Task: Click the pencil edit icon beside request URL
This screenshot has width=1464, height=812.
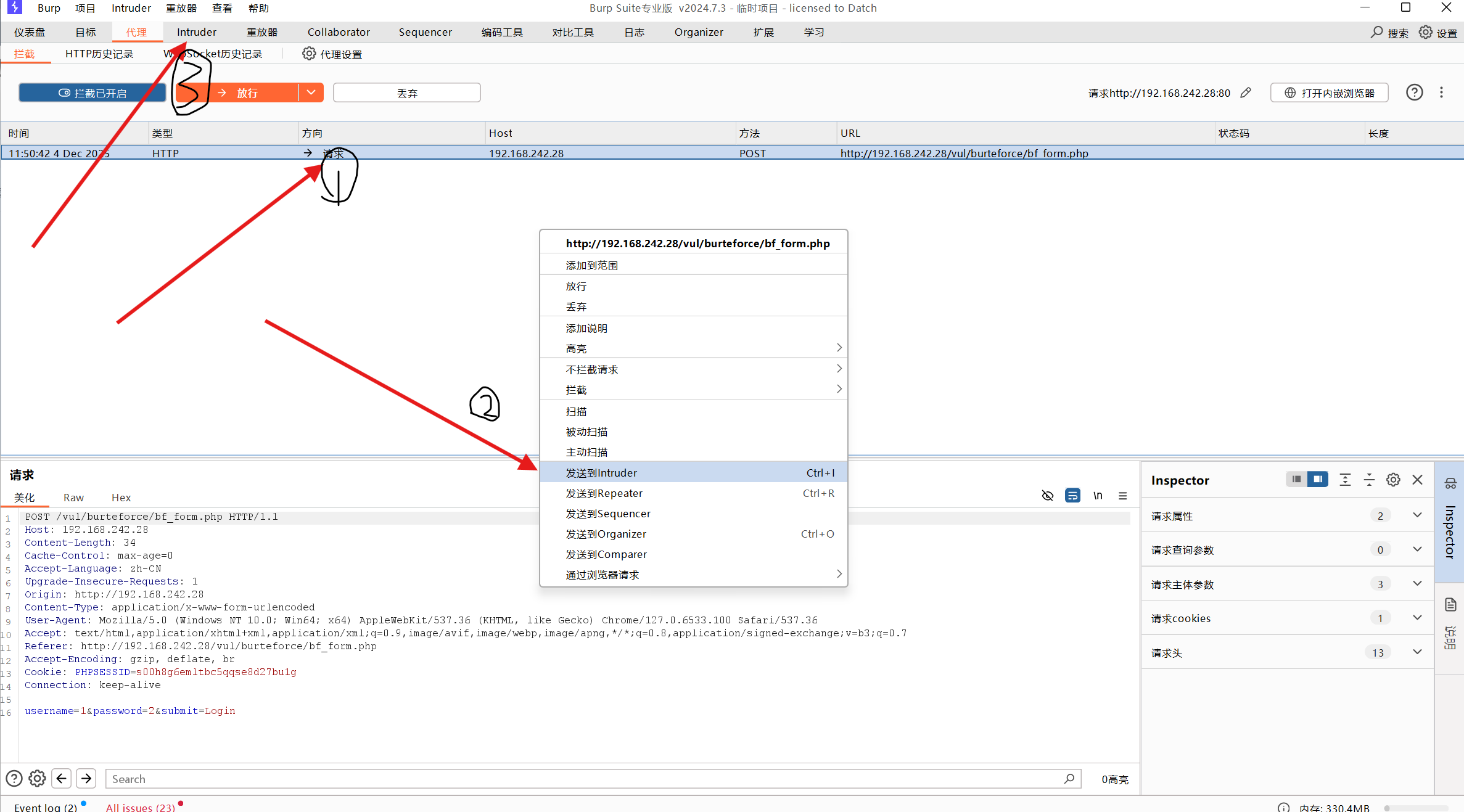Action: point(1246,92)
